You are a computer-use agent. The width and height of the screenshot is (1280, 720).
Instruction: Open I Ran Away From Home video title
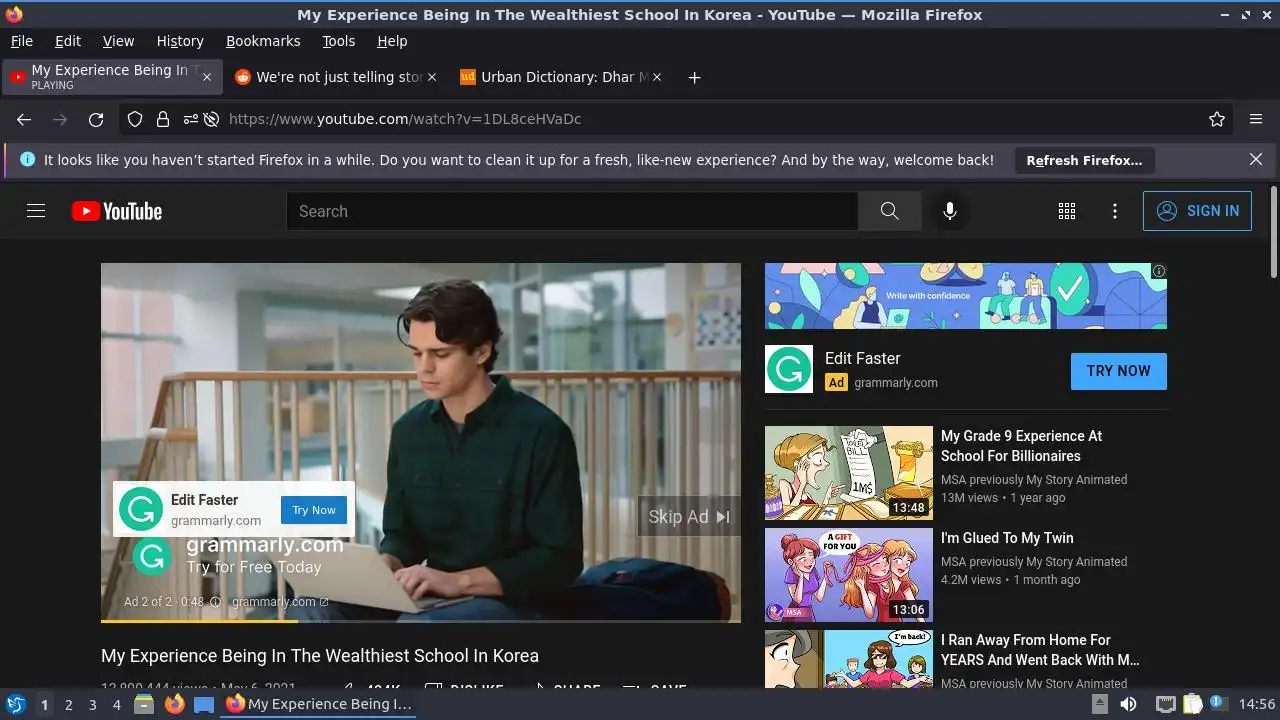point(1040,650)
